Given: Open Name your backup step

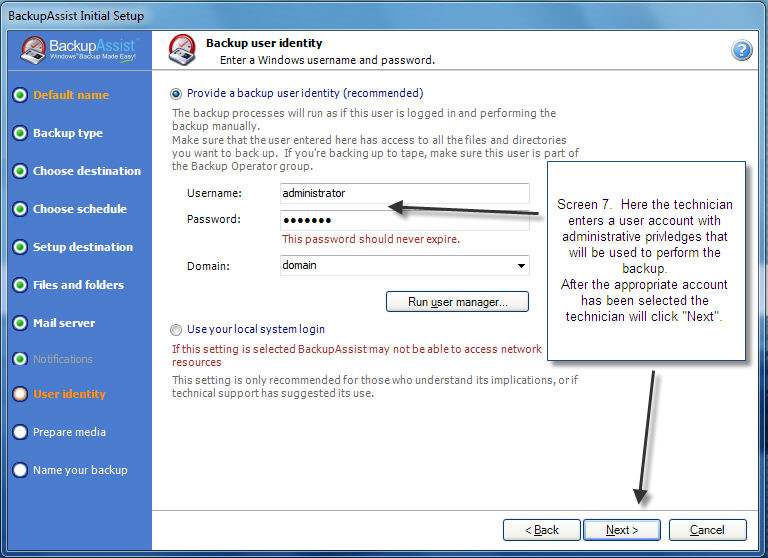Looking at the screenshot, I should 80,470.
